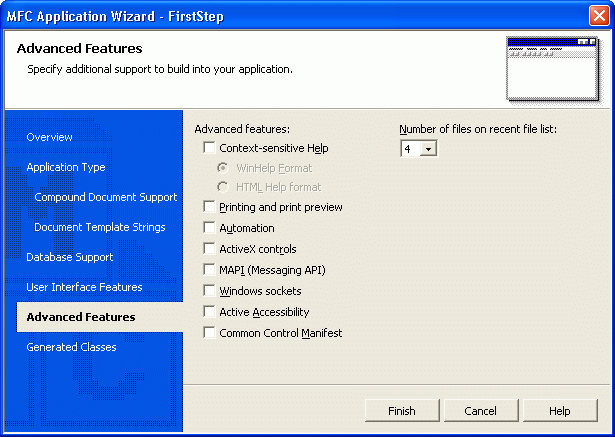Click the Cancel button

pyautogui.click(x=480, y=411)
